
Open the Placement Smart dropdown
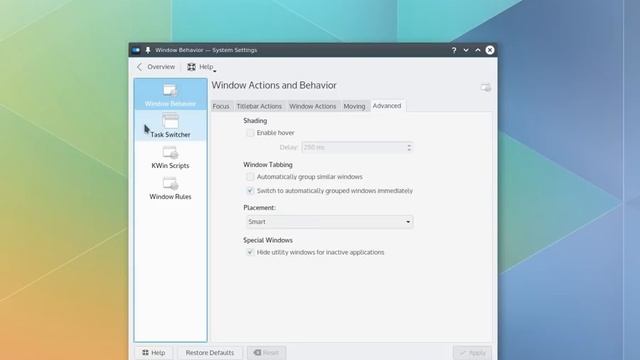(x=329, y=222)
